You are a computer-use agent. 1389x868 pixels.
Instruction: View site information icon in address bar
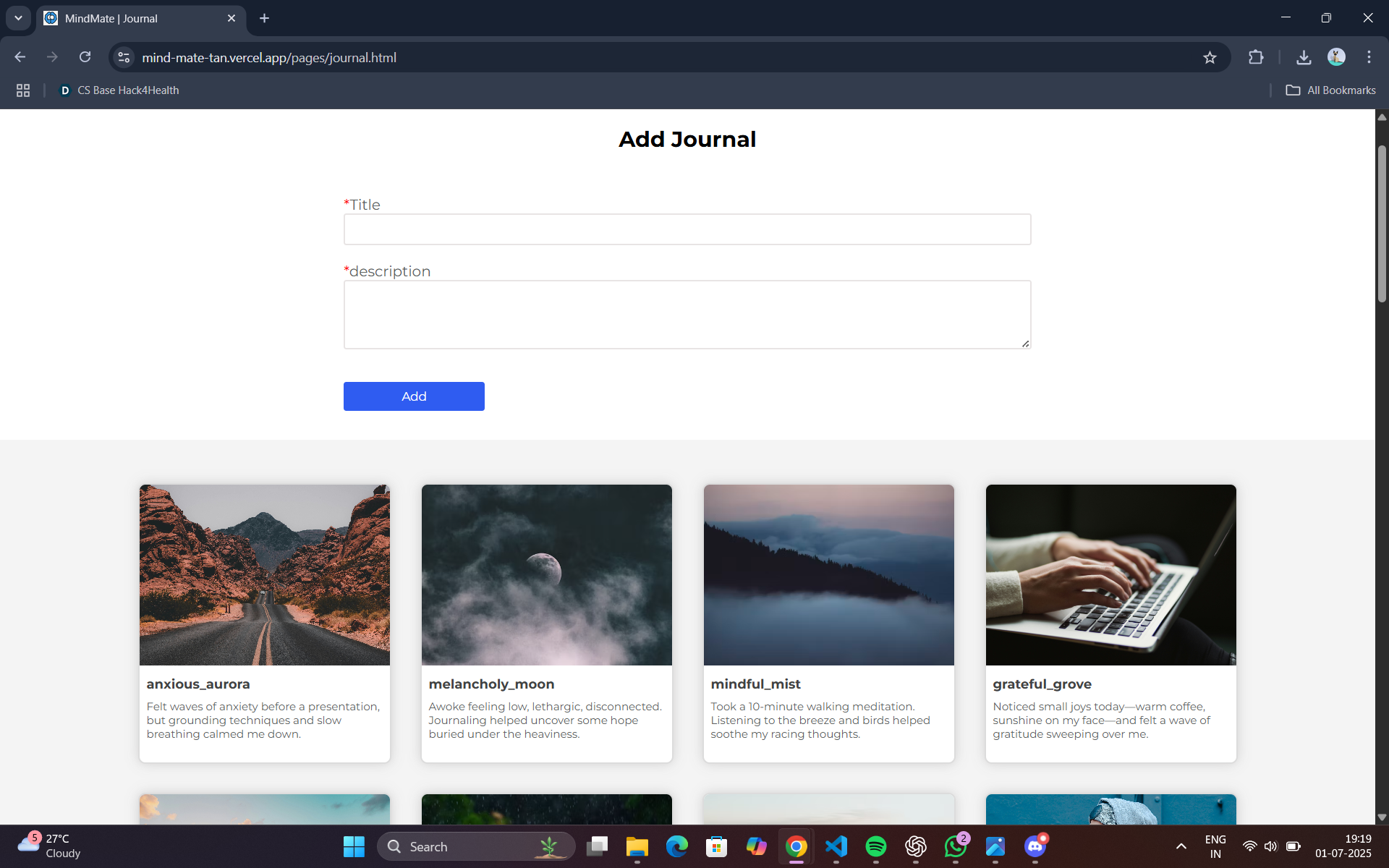click(x=124, y=57)
